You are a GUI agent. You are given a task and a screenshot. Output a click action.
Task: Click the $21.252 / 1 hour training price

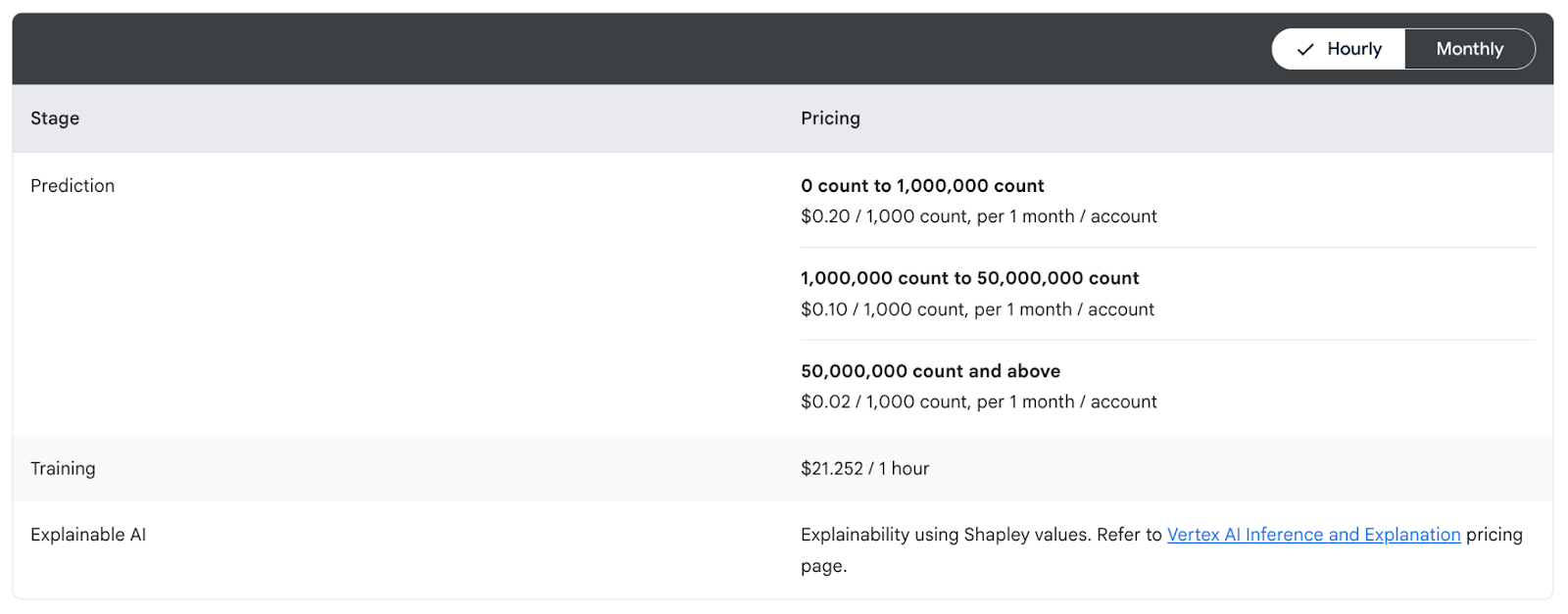coord(864,468)
